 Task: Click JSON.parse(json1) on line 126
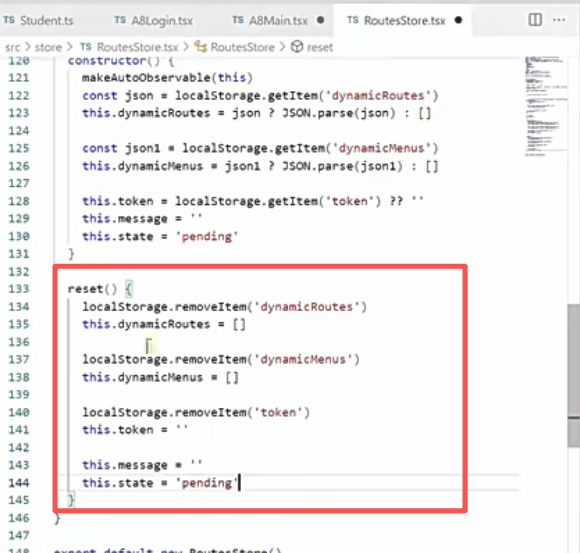pos(342,166)
